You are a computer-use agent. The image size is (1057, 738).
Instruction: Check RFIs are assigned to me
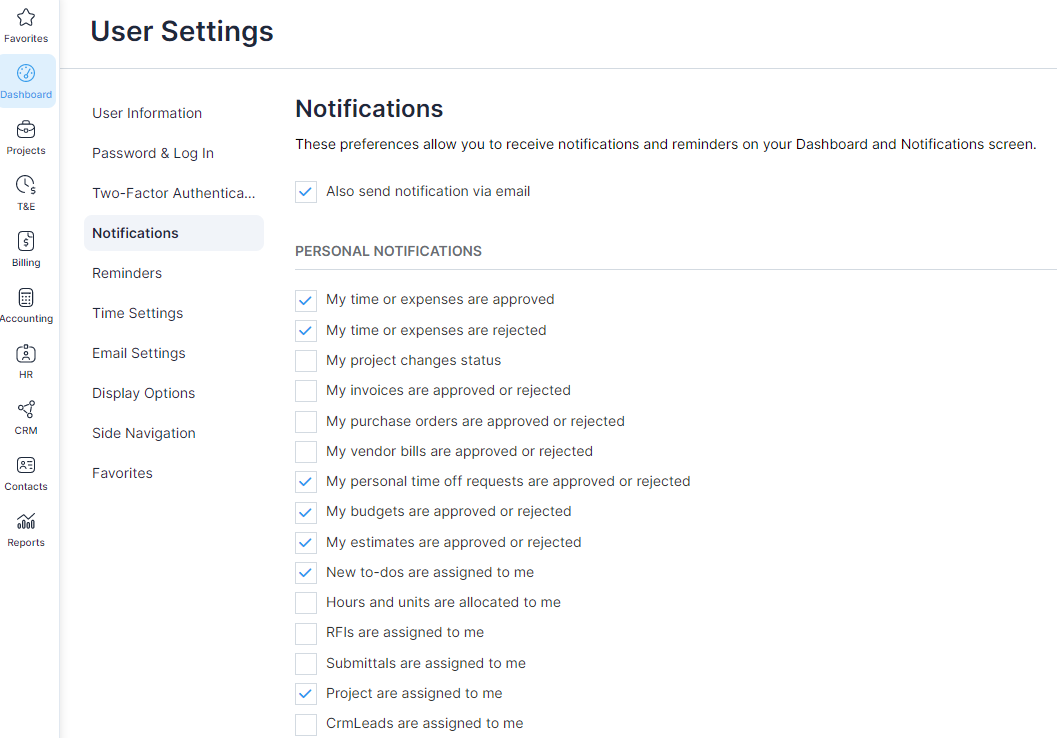306,634
